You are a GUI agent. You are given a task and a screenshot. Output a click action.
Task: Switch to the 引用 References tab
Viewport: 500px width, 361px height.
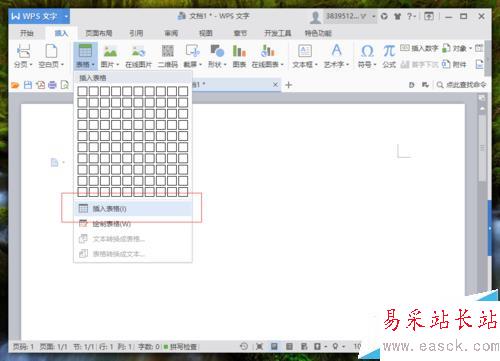(x=136, y=33)
